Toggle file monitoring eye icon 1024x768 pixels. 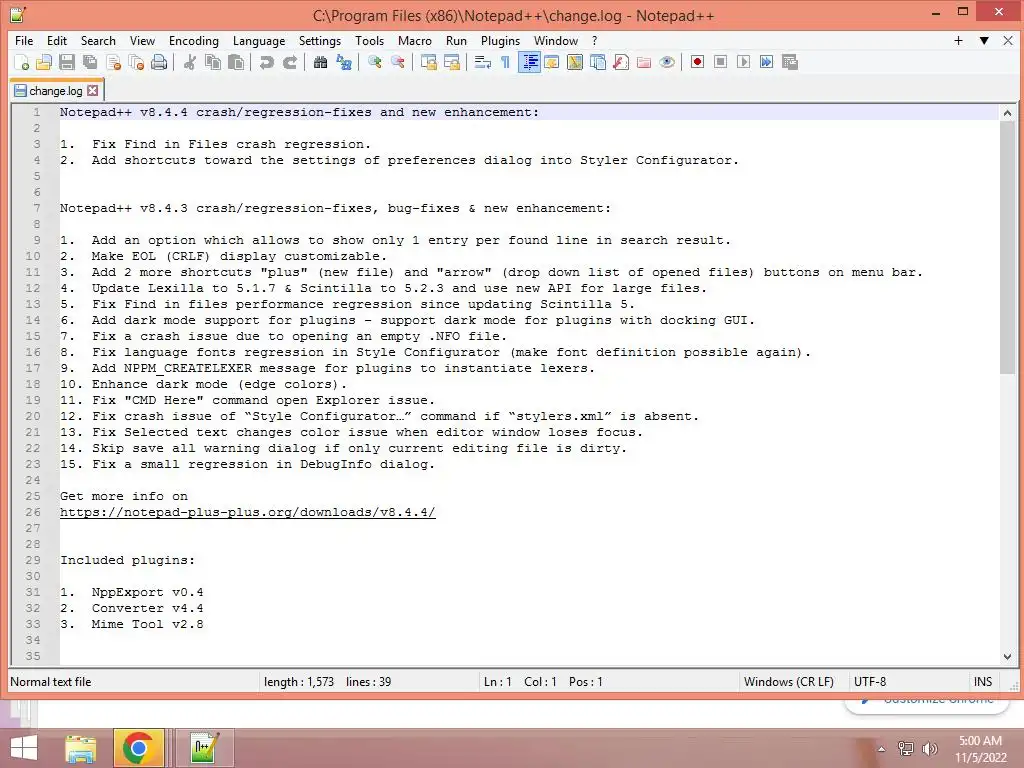click(667, 62)
